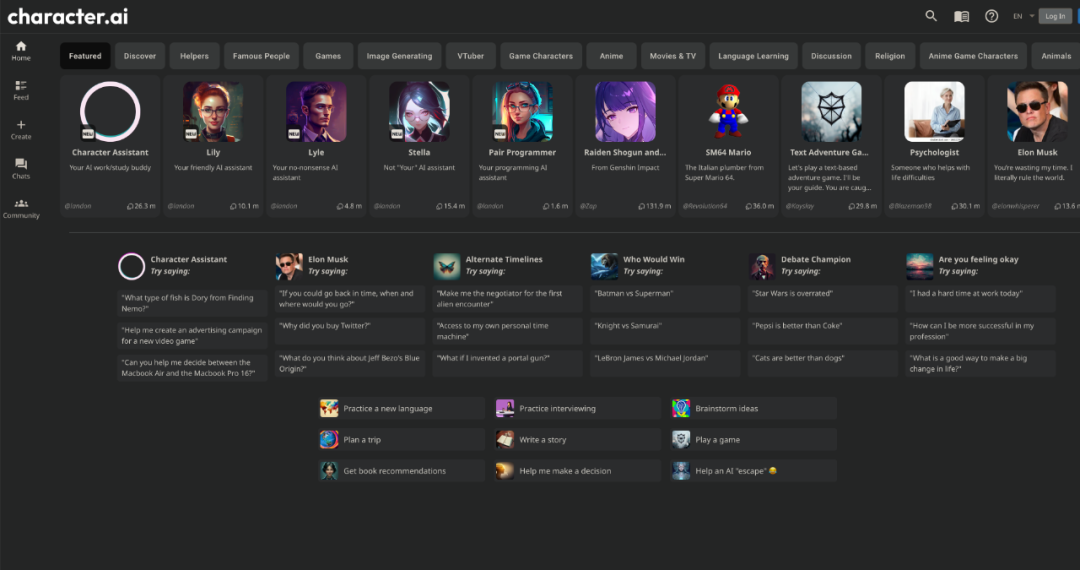Click the Who Would Win avatar
This screenshot has height=570, width=1080.
604,266
